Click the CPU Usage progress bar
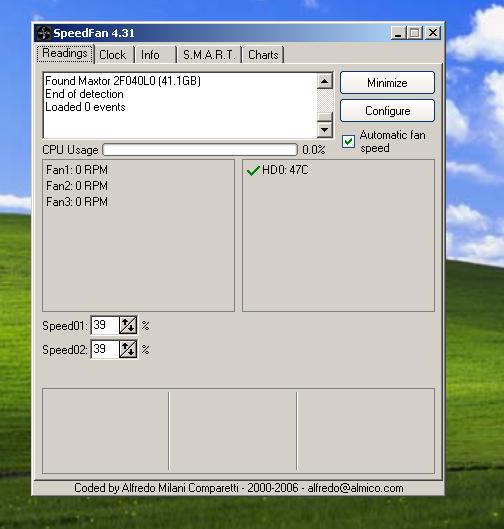 coord(200,150)
